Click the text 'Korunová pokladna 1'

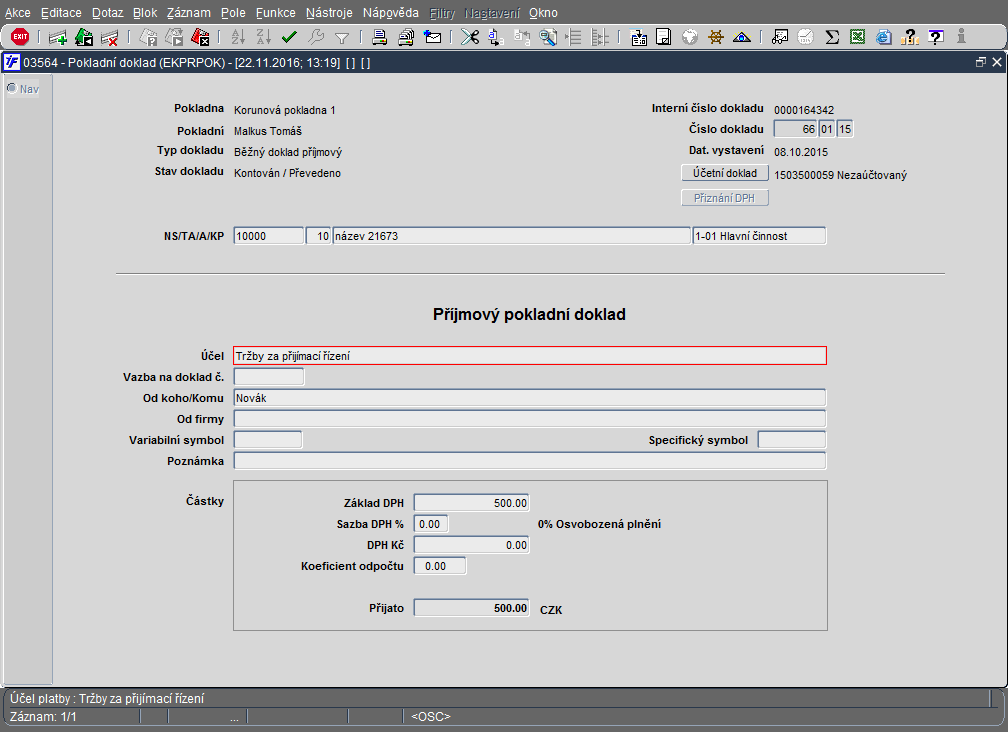pos(285,110)
